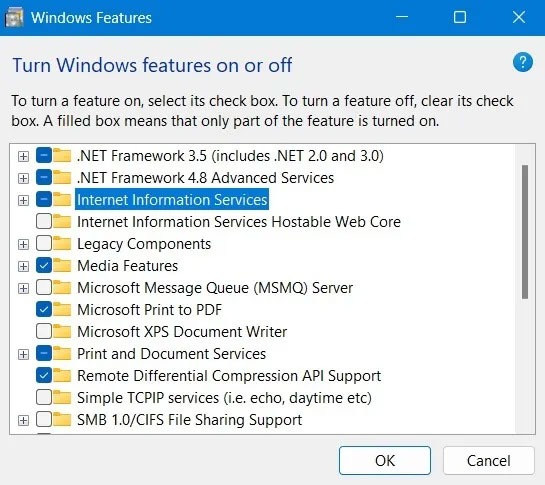Screen dimensions: 545x485
Task: Disable Remote Differential Compression API Support checkbox
Action: pyautogui.click(x=44, y=375)
